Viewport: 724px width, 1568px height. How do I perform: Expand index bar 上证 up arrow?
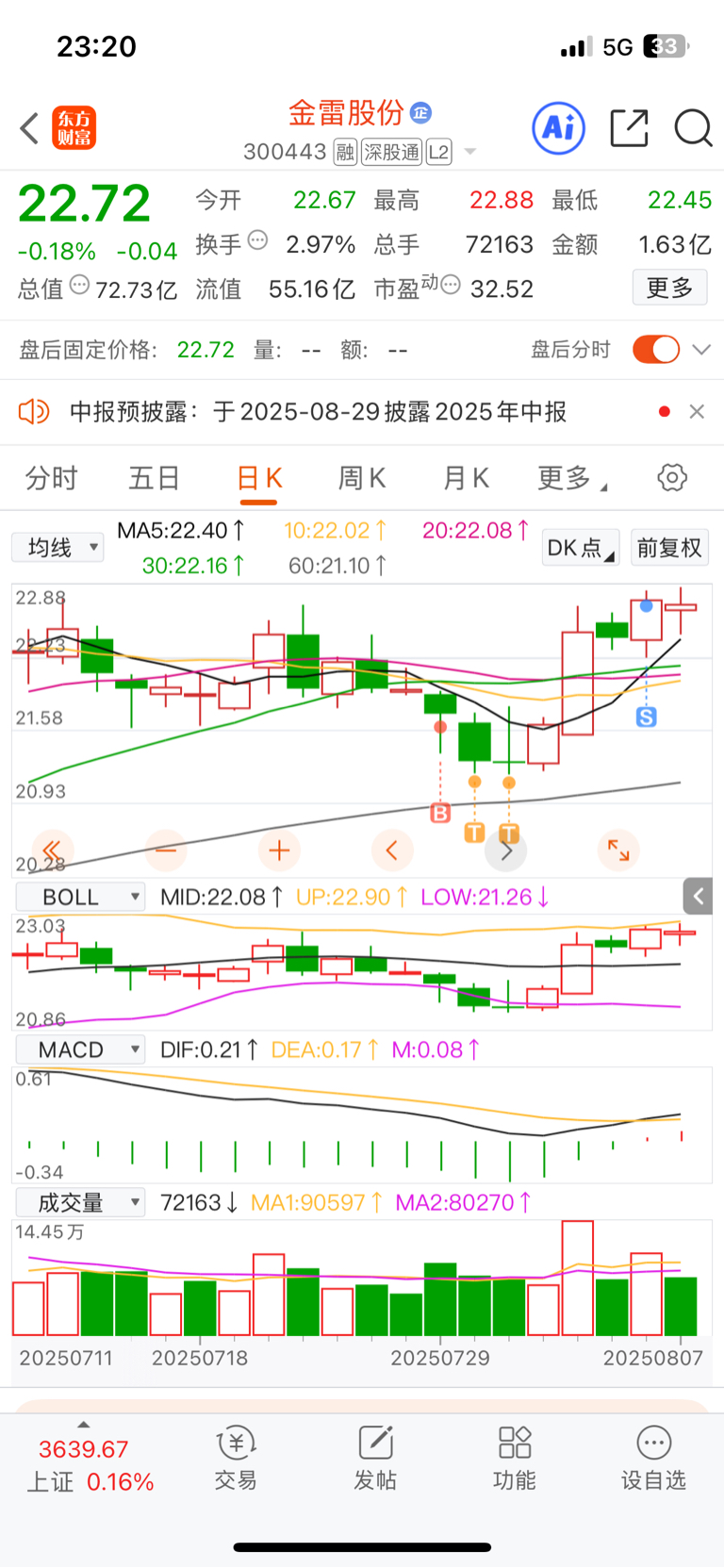pyautogui.click(x=84, y=1425)
